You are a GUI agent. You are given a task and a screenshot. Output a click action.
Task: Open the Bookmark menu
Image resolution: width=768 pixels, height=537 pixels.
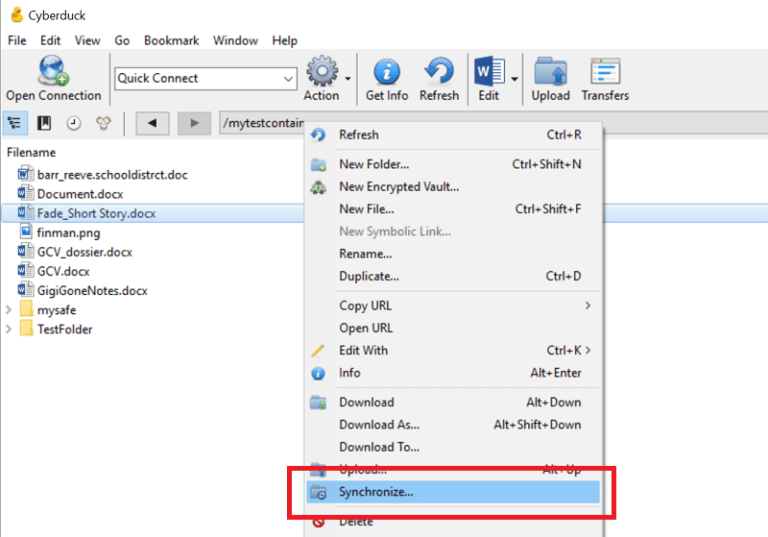coord(171,40)
